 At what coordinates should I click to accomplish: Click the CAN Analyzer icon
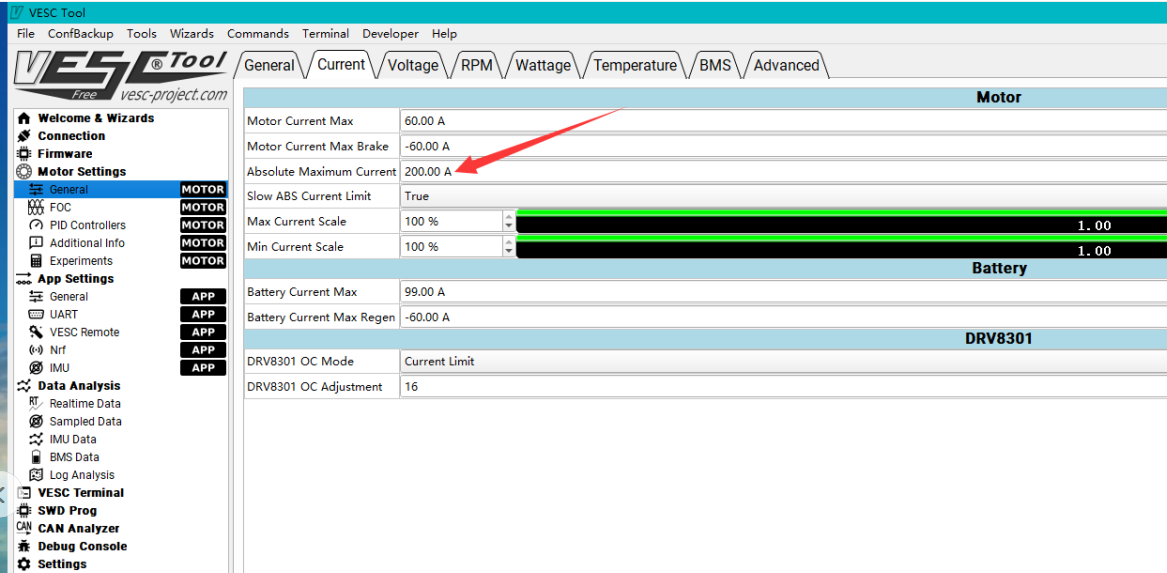click(x=24, y=528)
